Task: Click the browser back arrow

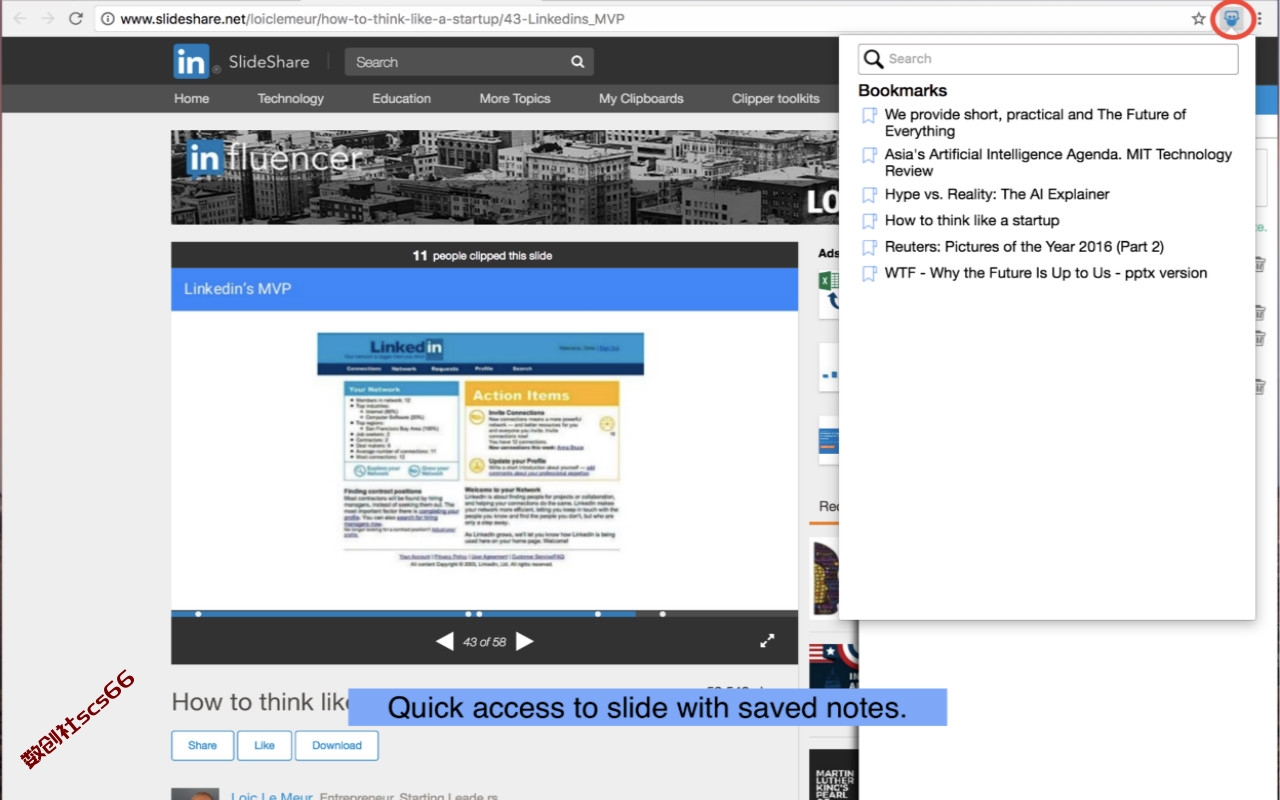Action: coord(20,18)
